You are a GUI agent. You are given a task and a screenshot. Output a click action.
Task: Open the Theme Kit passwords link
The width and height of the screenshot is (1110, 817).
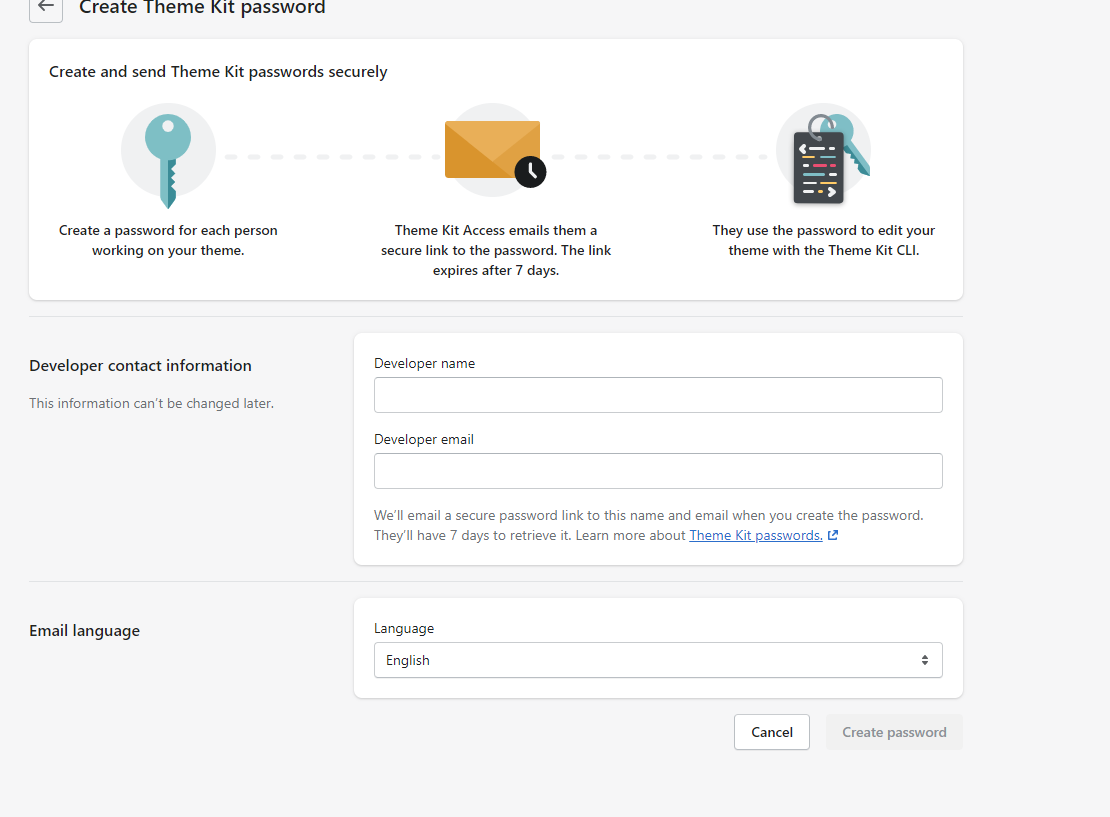click(755, 535)
